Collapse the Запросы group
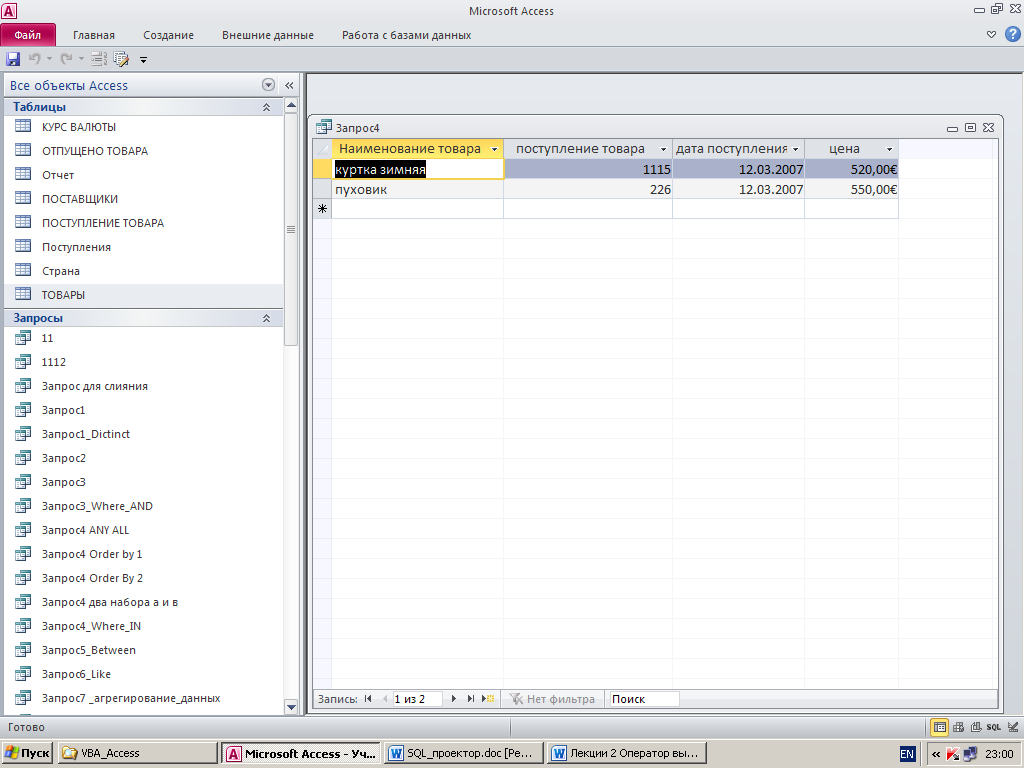Viewport: 1024px width, 768px height. 266,318
